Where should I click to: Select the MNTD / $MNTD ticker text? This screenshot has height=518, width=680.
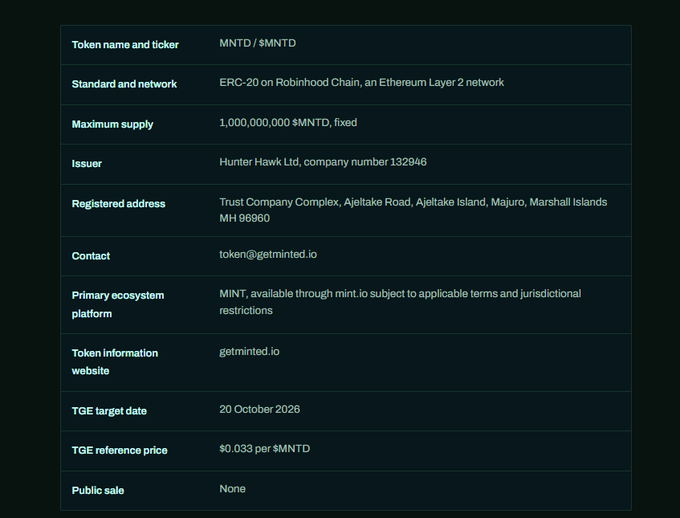pyautogui.click(x=258, y=43)
